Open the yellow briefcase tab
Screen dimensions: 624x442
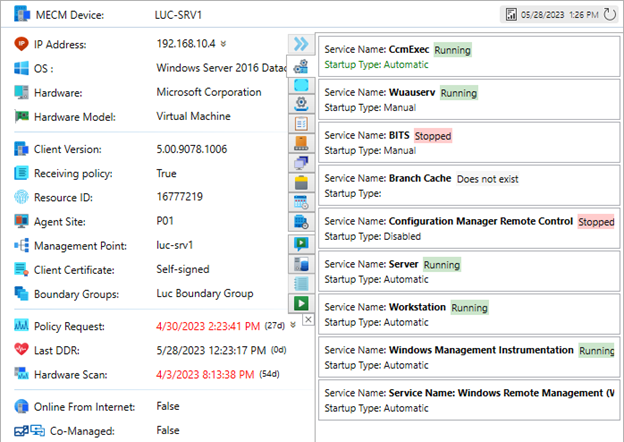coord(301,183)
